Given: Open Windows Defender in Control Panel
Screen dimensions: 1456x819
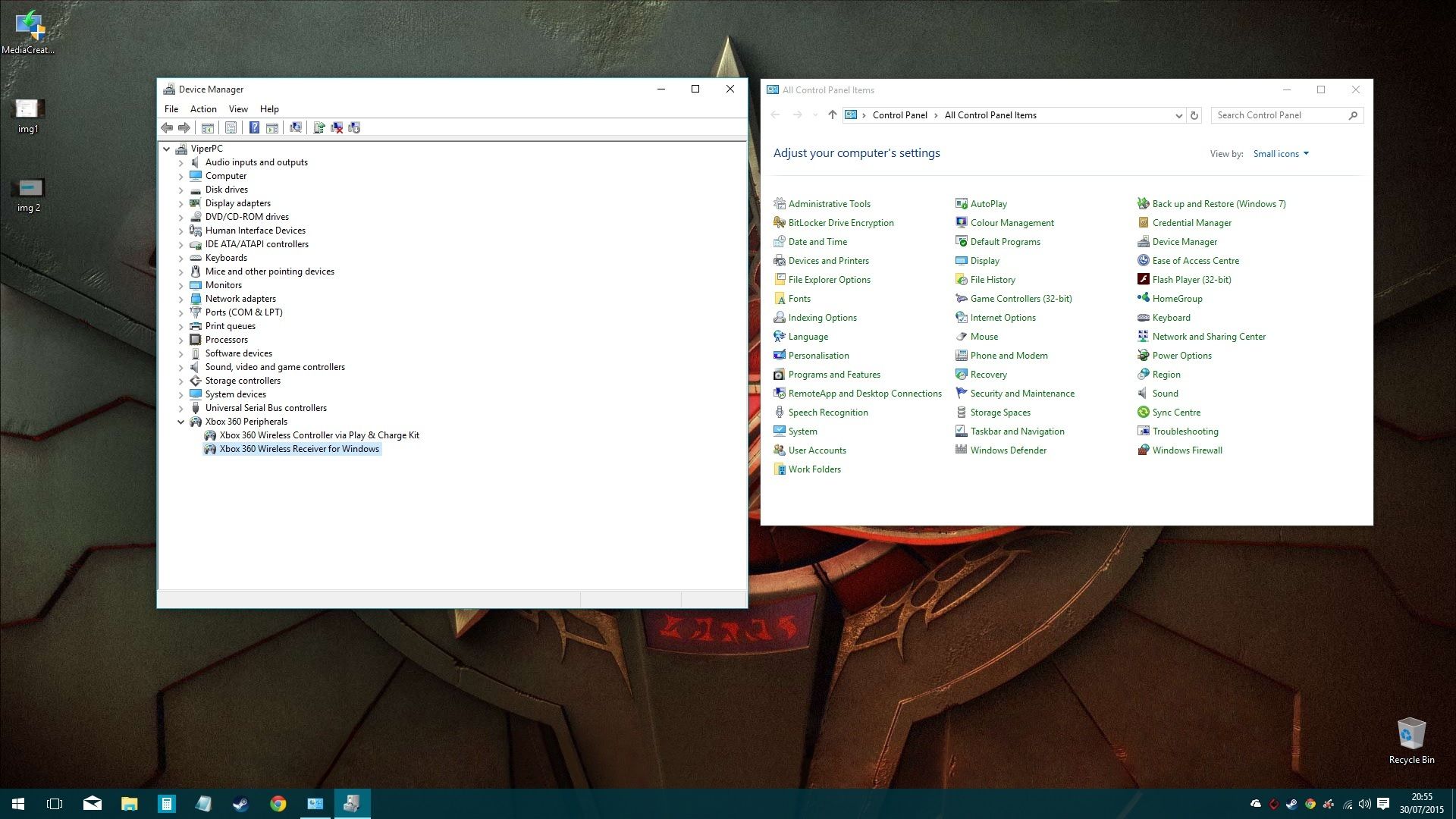Looking at the screenshot, I should [1001, 450].
